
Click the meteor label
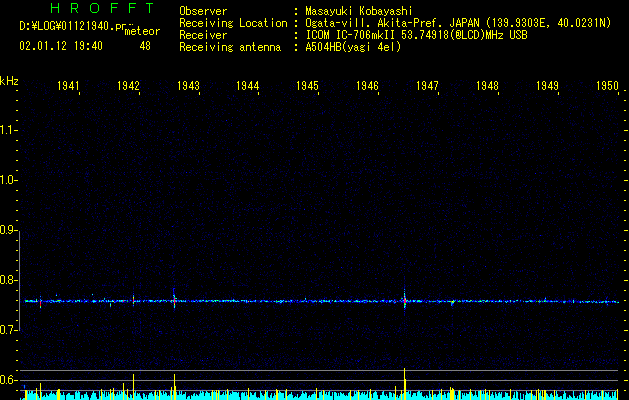pyautogui.click(x=142, y=31)
